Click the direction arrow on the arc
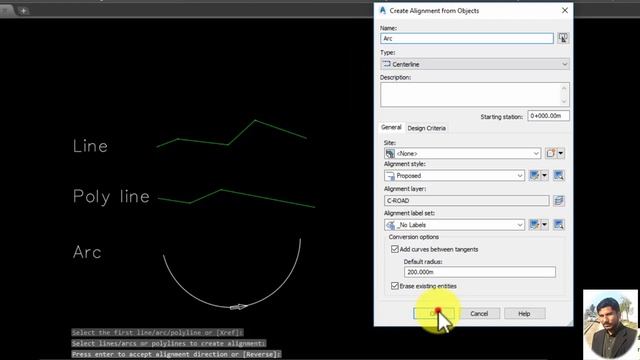The width and height of the screenshot is (640, 360). pos(238,307)
